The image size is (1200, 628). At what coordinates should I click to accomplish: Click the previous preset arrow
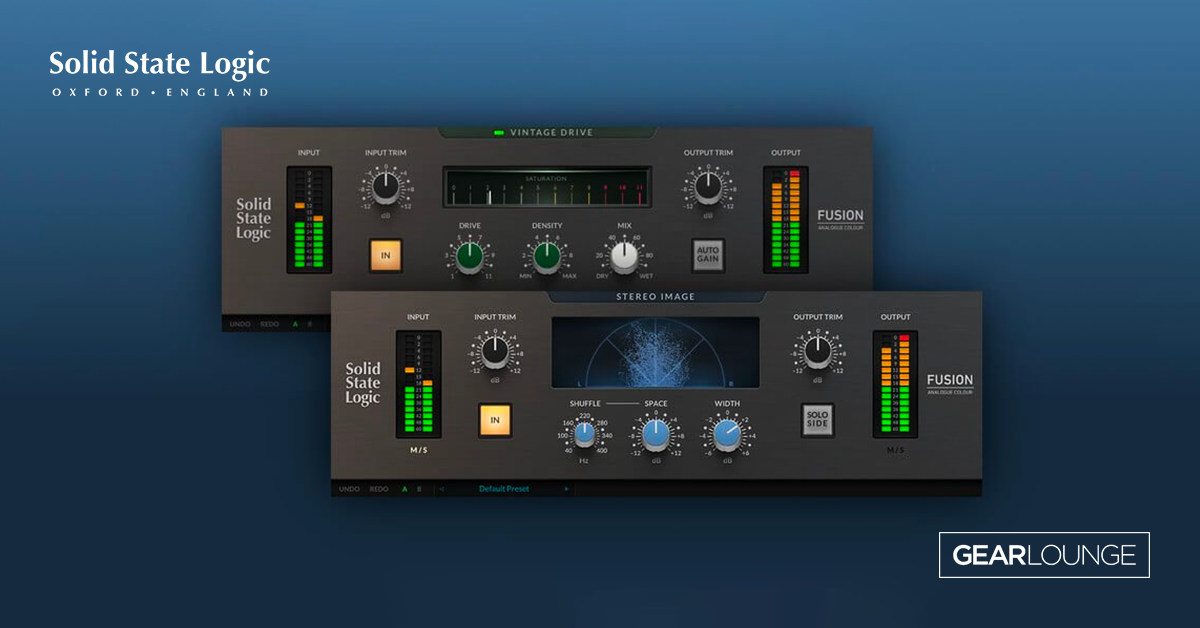pyautogui.click(x=441, y=489)
